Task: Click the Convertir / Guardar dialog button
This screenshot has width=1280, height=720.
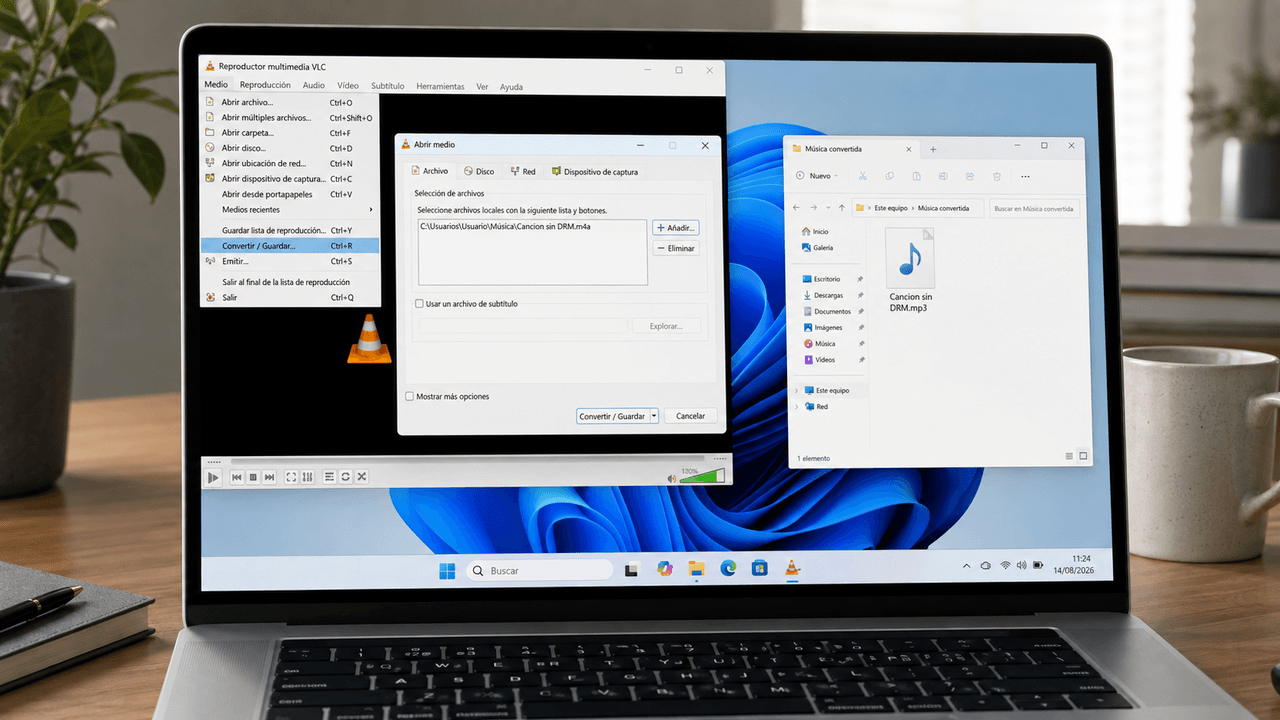Action: pyautogui.click(x=612, y=416)
